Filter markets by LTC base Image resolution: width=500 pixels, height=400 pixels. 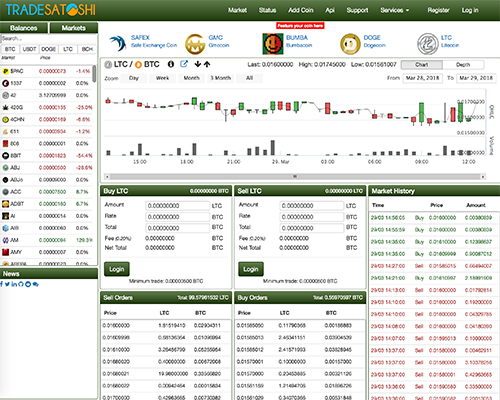[68, 49]
